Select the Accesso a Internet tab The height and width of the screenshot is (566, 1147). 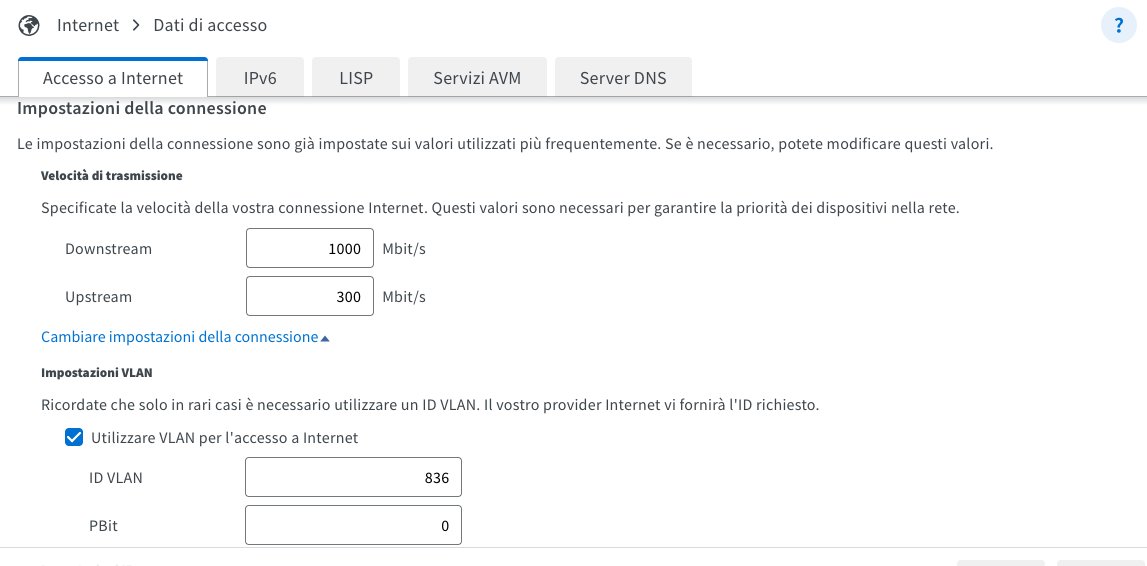(x=113, y=78)
